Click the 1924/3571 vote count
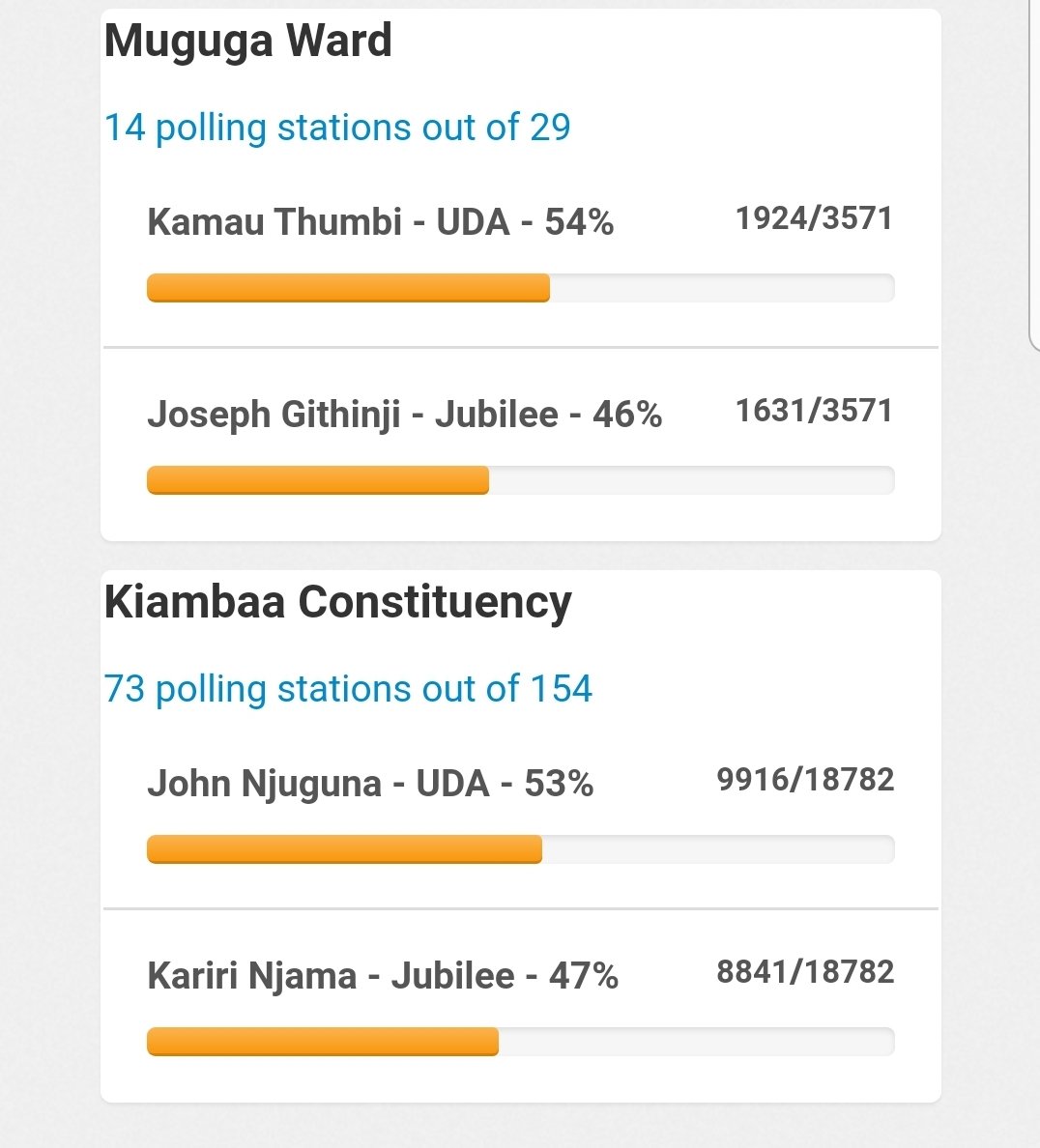Screen dimensions: 1040x1148 coord(814,218)
